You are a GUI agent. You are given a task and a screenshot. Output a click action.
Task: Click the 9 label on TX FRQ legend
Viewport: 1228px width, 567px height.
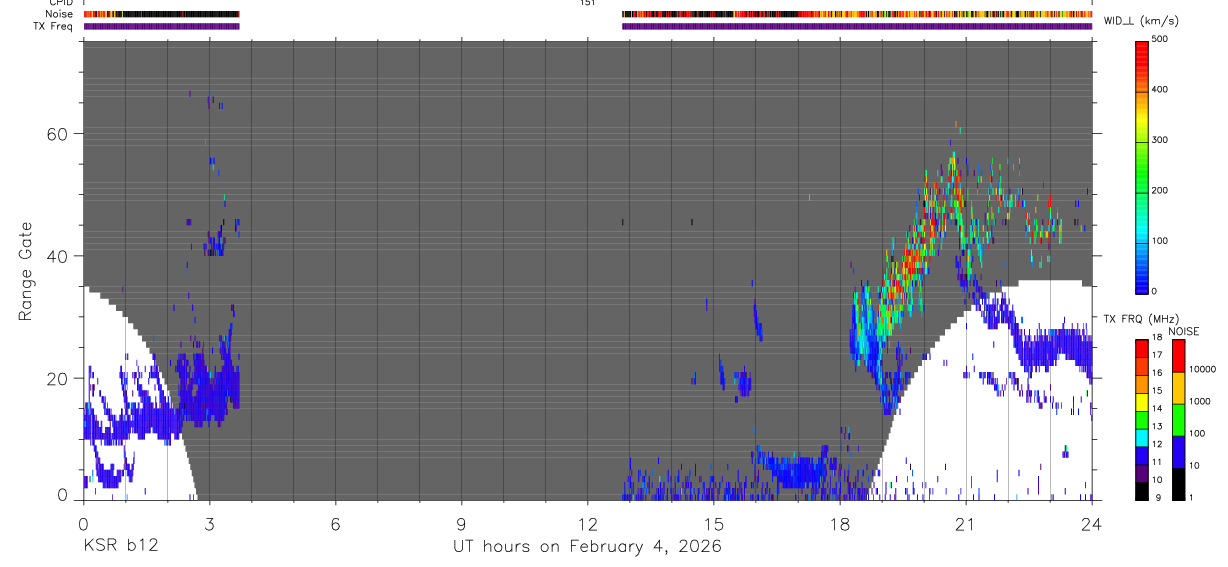(1156, 497)
